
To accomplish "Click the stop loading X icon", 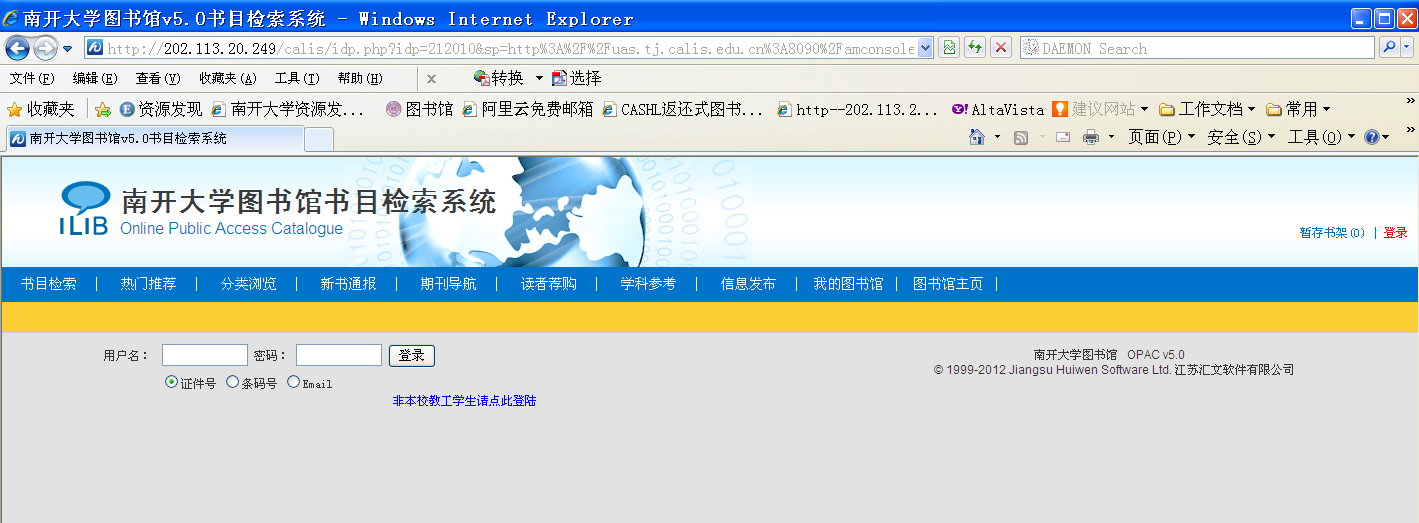I will [x=1001, y=48].
